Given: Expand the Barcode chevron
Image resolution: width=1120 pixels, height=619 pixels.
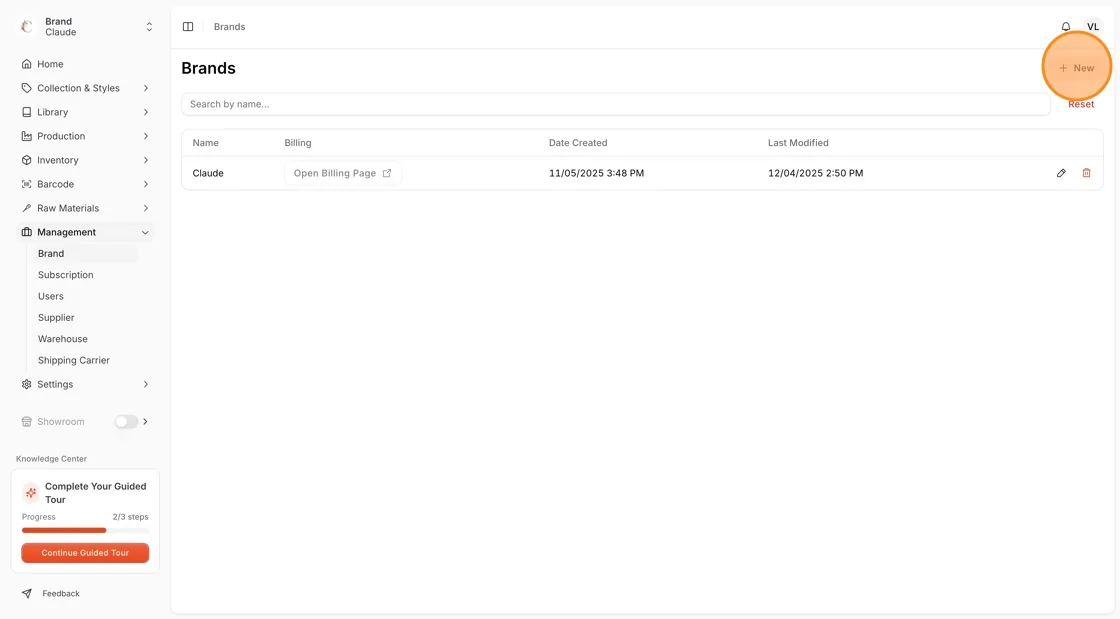Looking at the screenshot, I should tap(146, 184).
